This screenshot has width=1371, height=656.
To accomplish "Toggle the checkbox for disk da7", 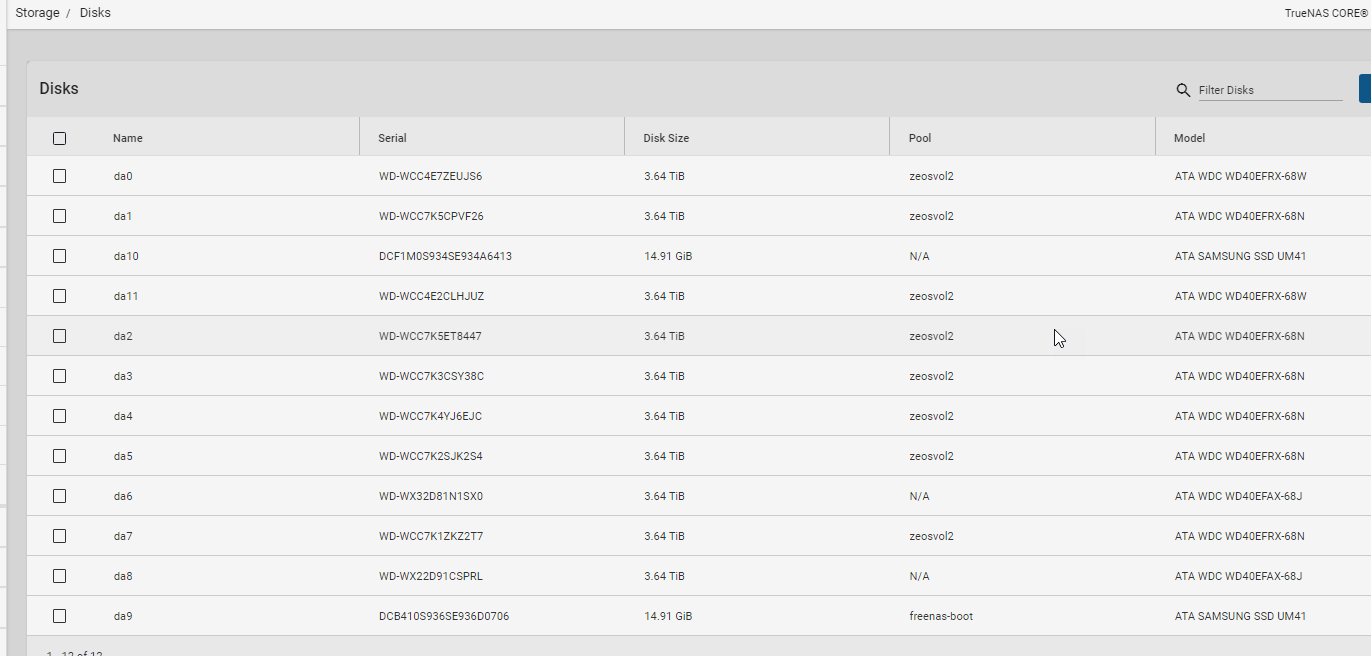I will (x=59, y=536).
